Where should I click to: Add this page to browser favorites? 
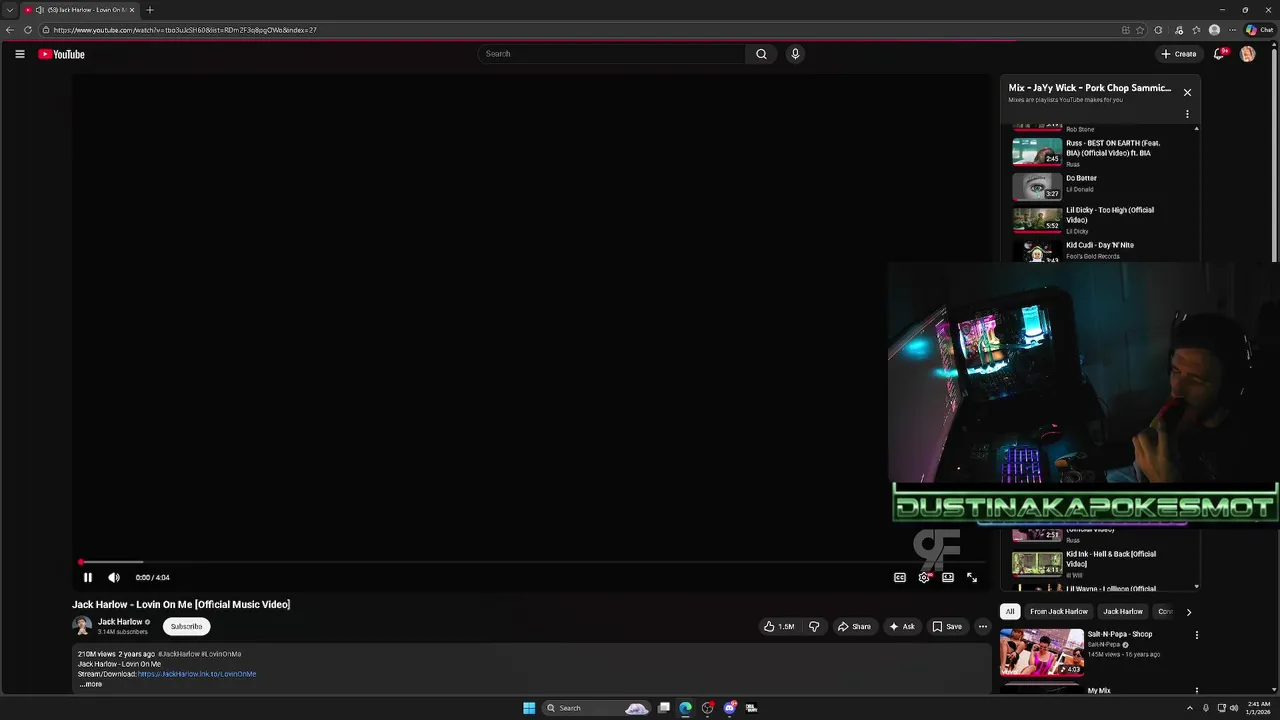(x=1140, y=30)
